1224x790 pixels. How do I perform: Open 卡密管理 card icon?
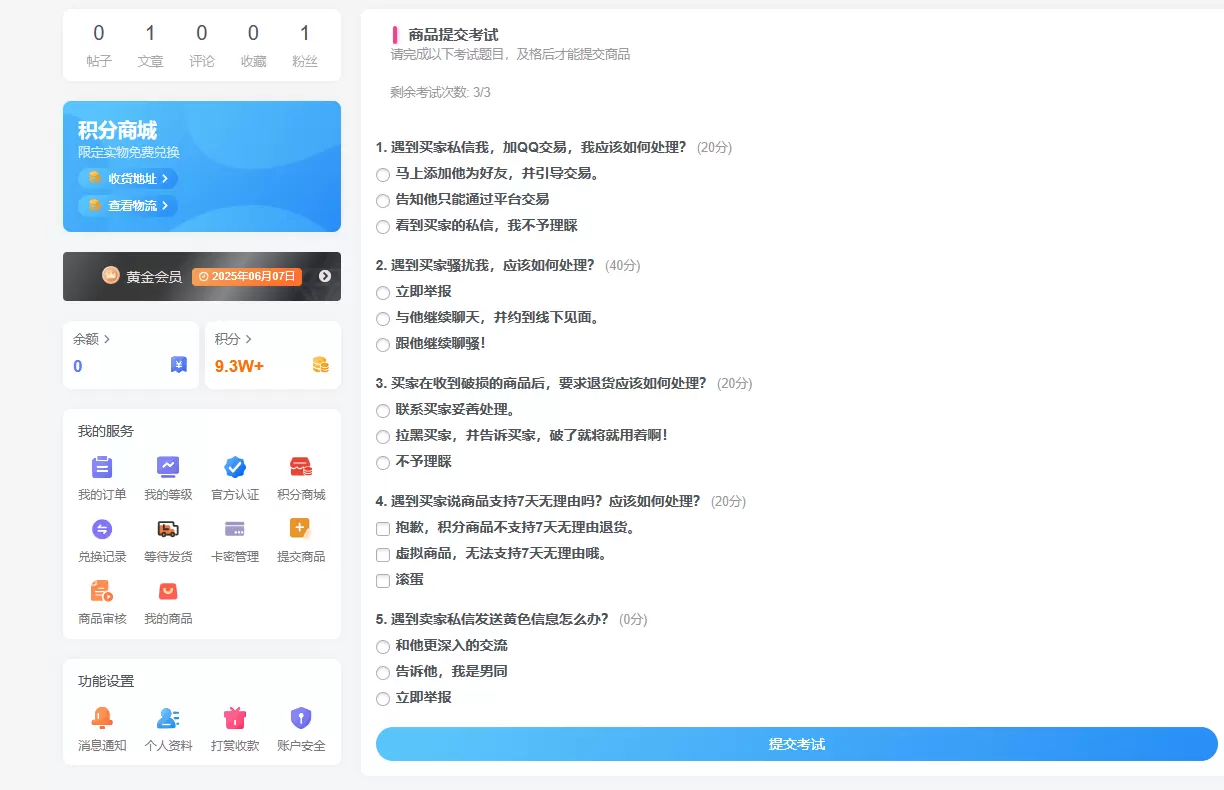235,529
